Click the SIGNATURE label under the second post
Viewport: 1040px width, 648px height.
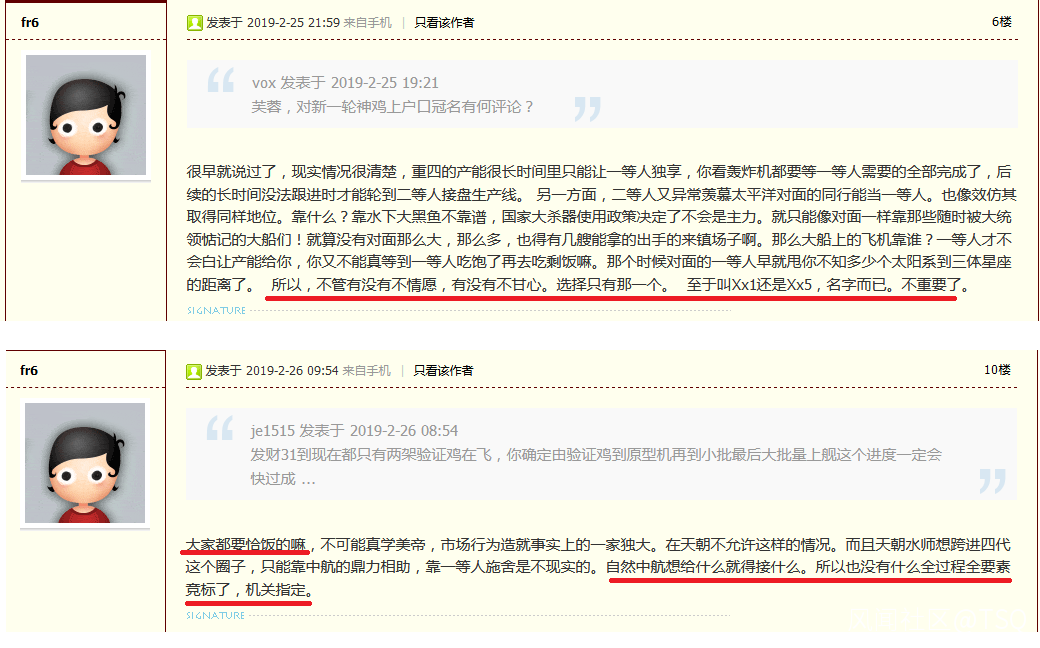pyautogui.click(x=216, y=616)
